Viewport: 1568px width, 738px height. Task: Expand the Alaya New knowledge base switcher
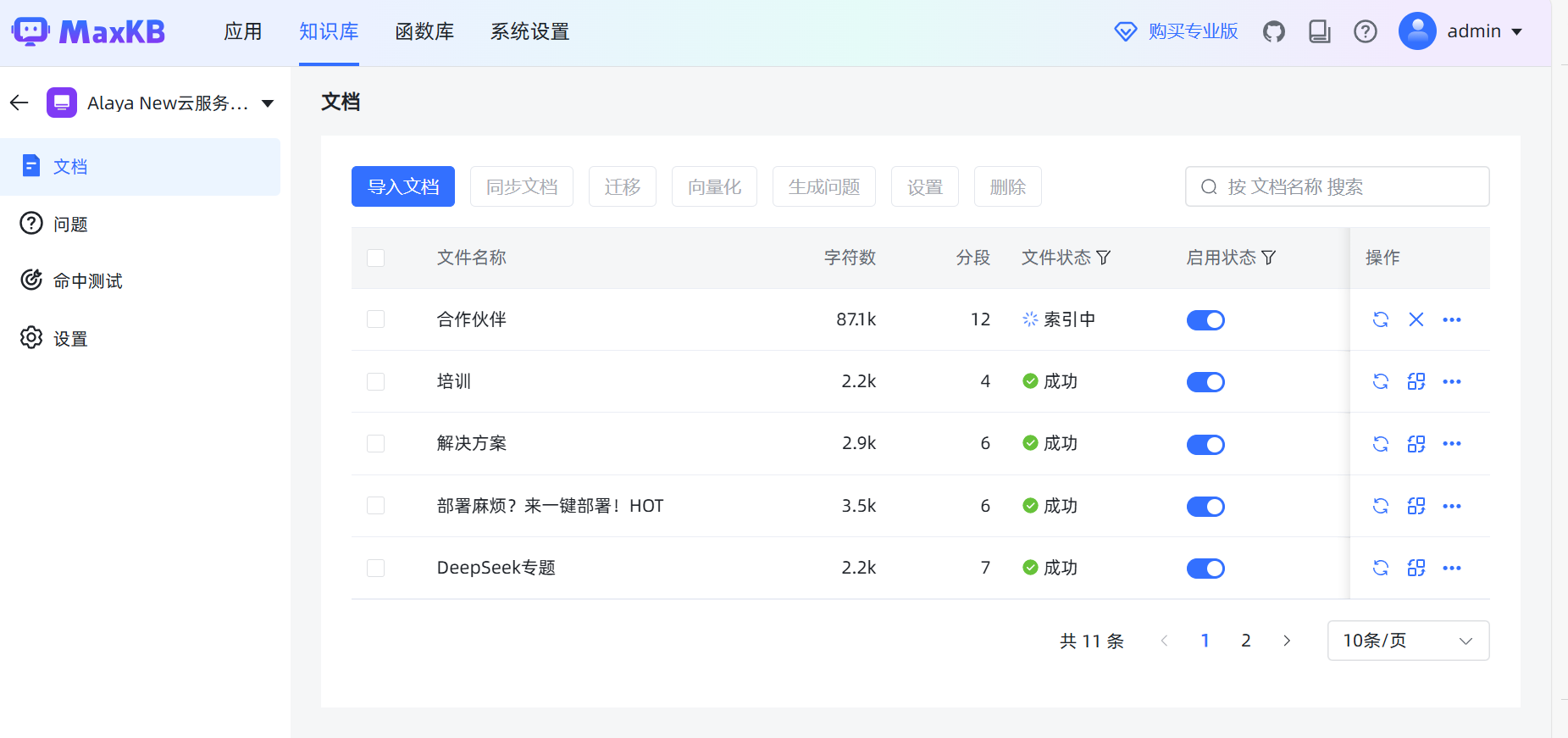pos(268,103)
